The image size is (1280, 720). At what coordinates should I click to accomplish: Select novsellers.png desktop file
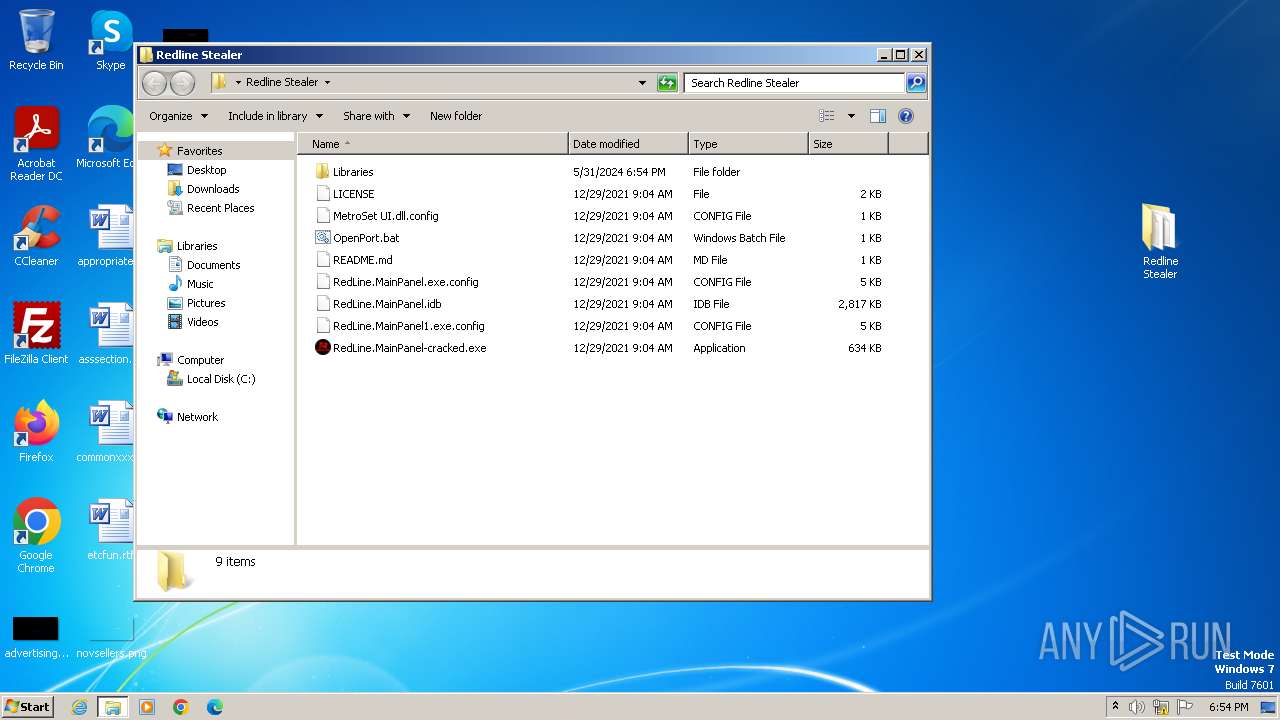tap(110, 637)
